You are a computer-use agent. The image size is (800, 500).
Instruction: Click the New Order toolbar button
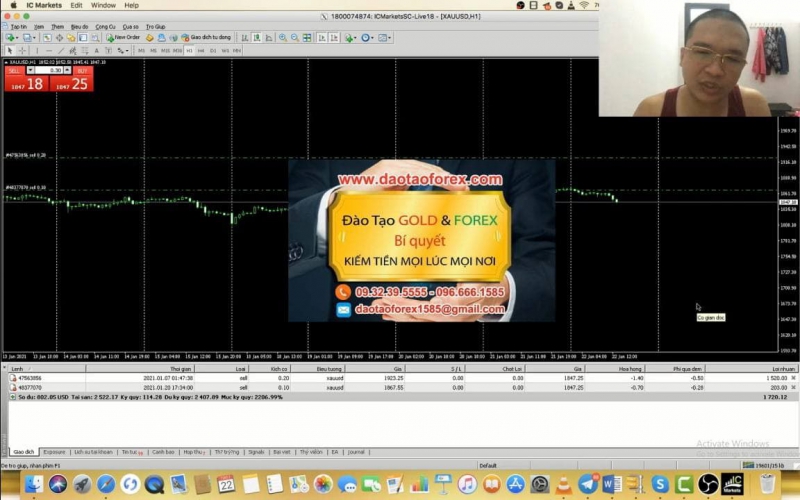click(x=123, y=38)
